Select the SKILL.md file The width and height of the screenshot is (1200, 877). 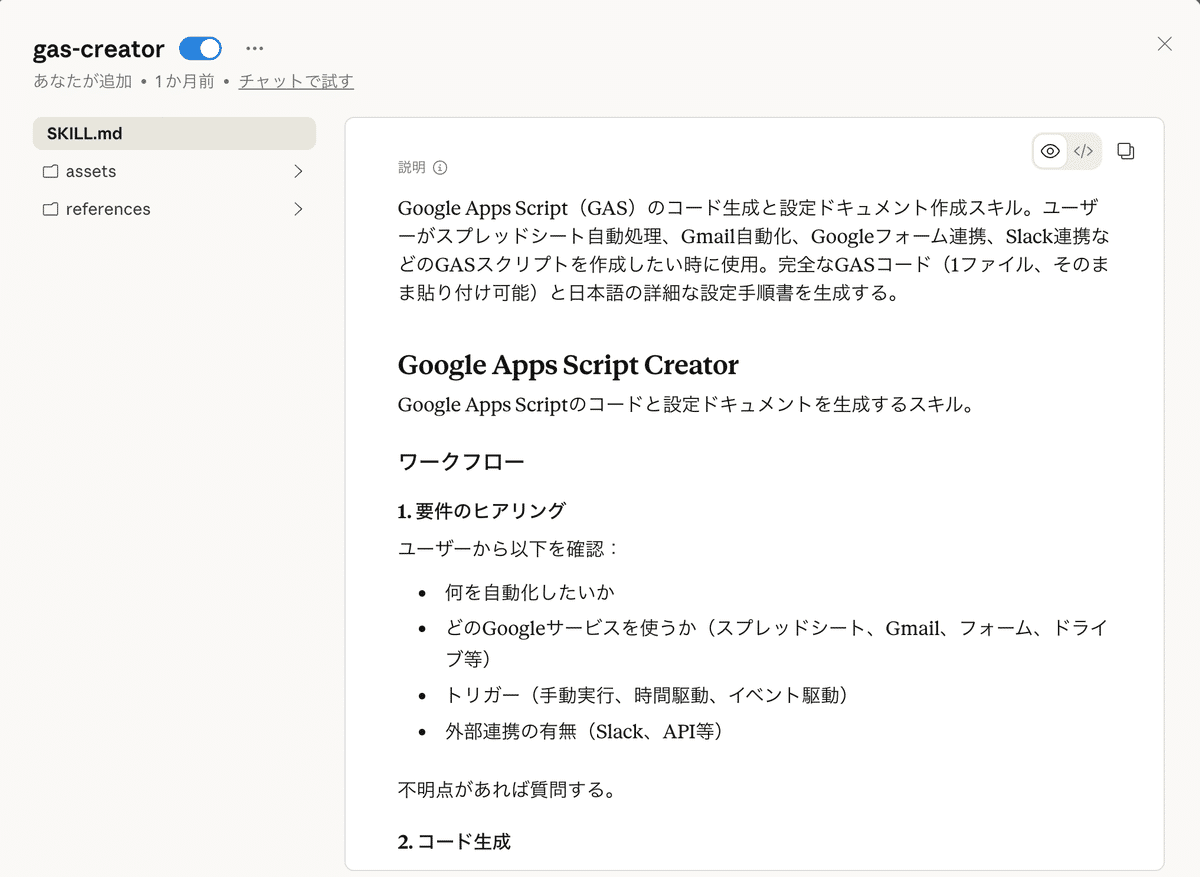point(174,133)
